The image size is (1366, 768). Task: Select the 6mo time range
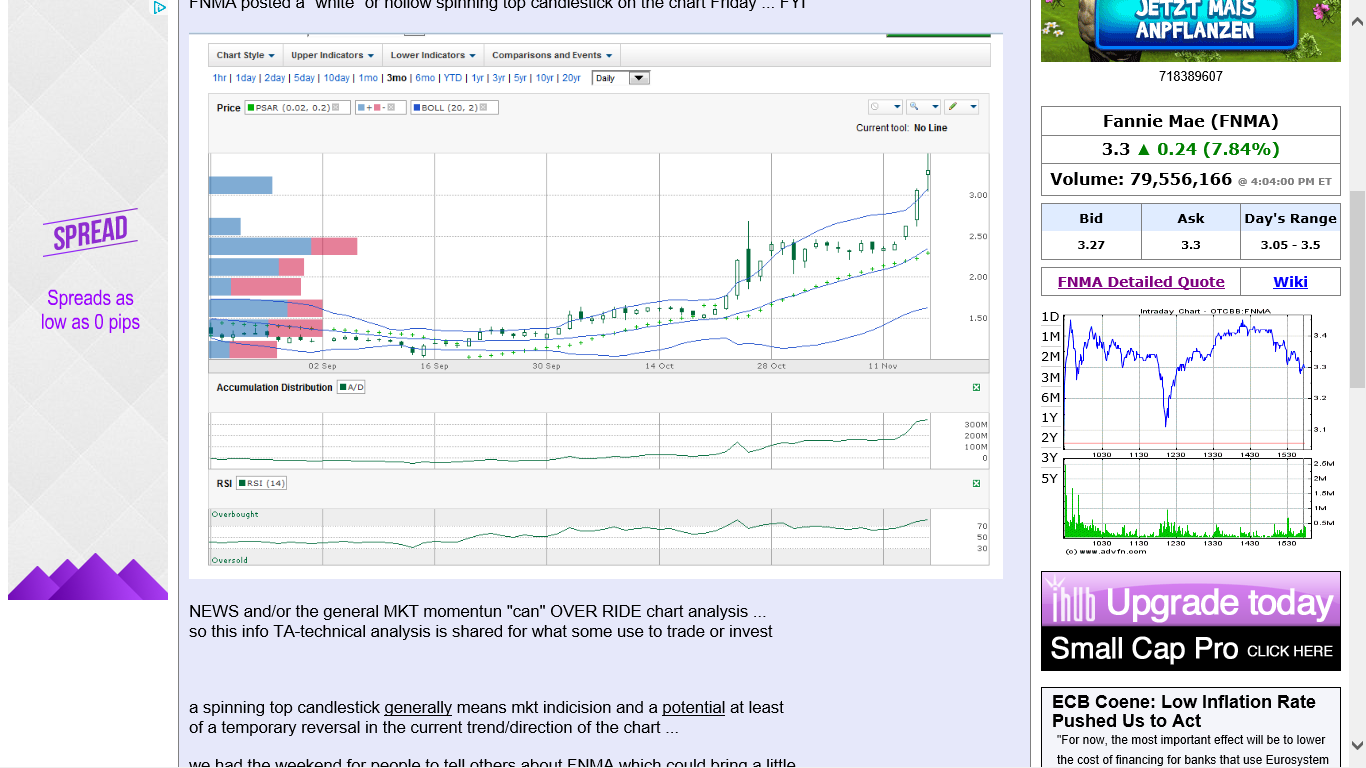425,78
